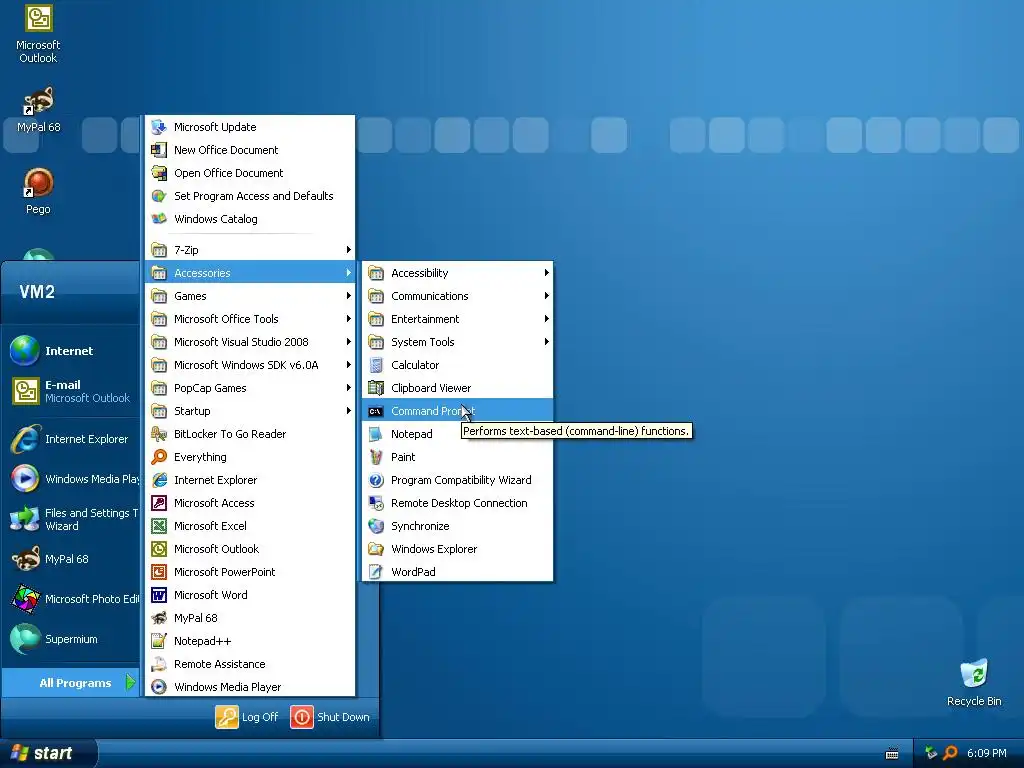Screen dimensions: 1024x768
Task: Click the Internet globe icon in Start menu
Action: [24, 351]
